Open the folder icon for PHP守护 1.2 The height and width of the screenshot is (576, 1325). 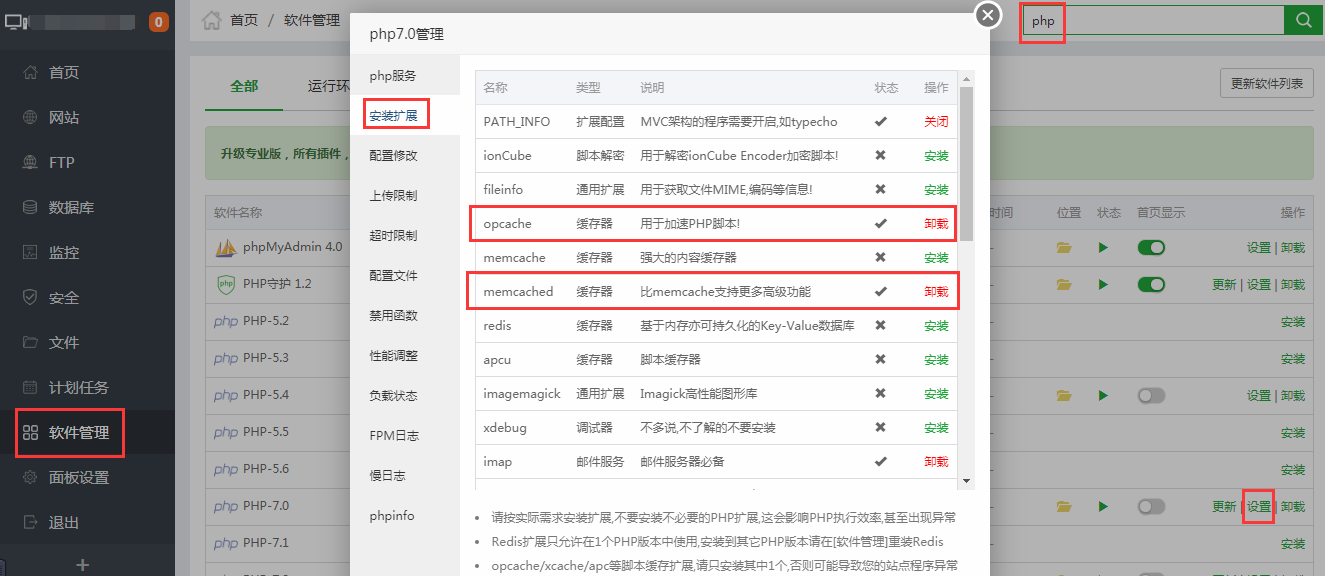pyautogui.click(x=1064, y=285)
